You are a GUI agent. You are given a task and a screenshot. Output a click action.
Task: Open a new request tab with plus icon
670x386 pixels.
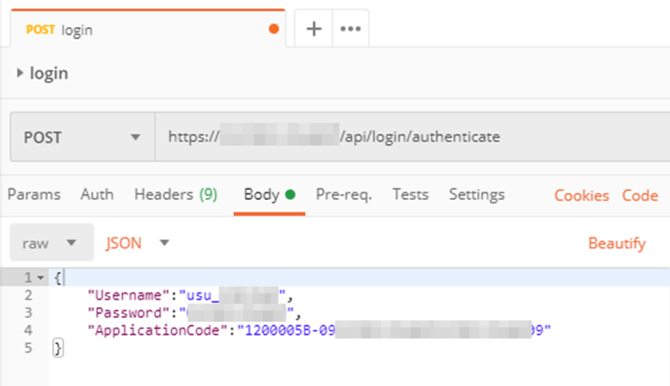(314, 29)
